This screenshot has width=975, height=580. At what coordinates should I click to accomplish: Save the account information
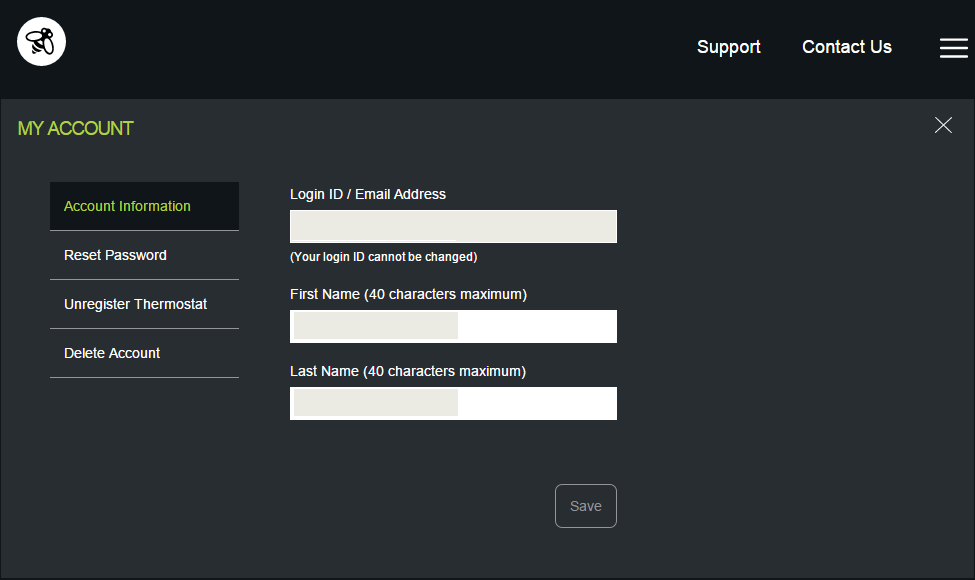pyautogui.click(x=586, y=506)
